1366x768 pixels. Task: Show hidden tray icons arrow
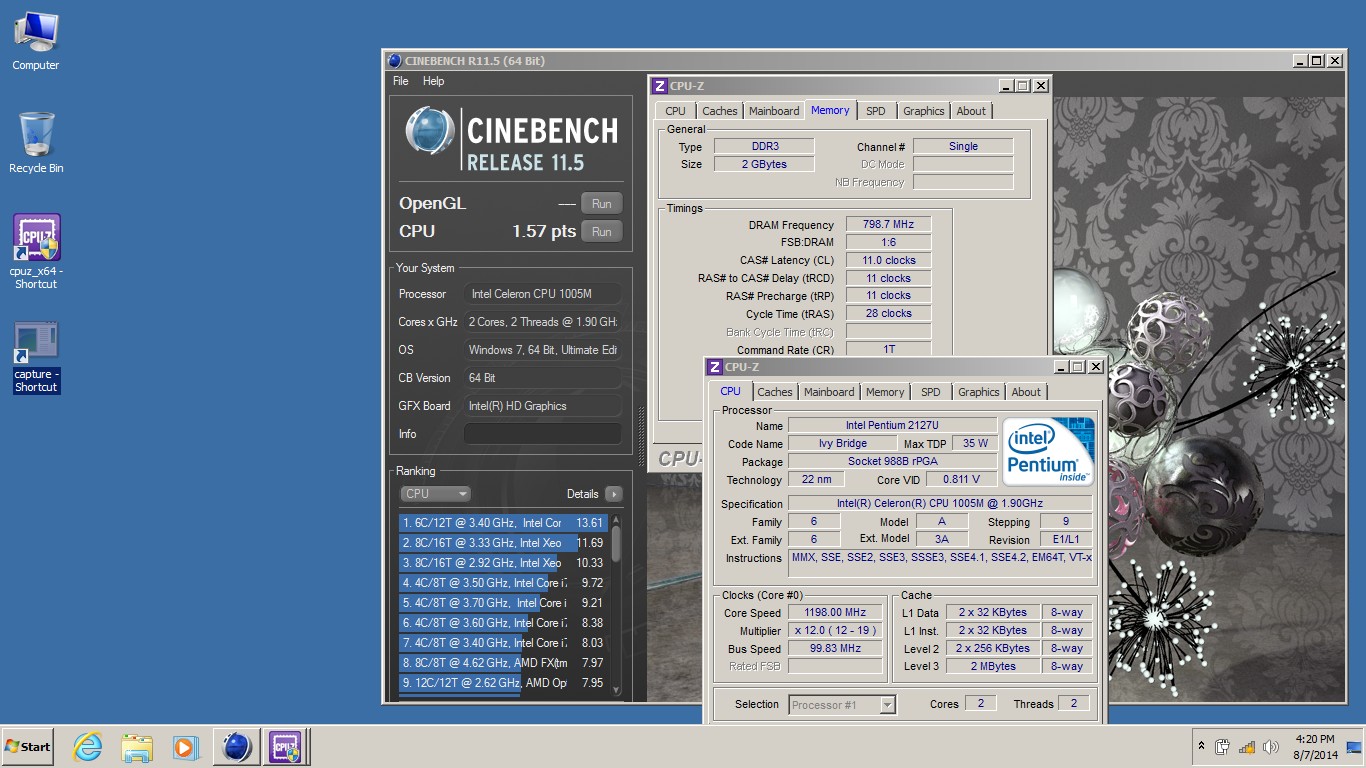pyautogui.click(x=1201, y=747)
